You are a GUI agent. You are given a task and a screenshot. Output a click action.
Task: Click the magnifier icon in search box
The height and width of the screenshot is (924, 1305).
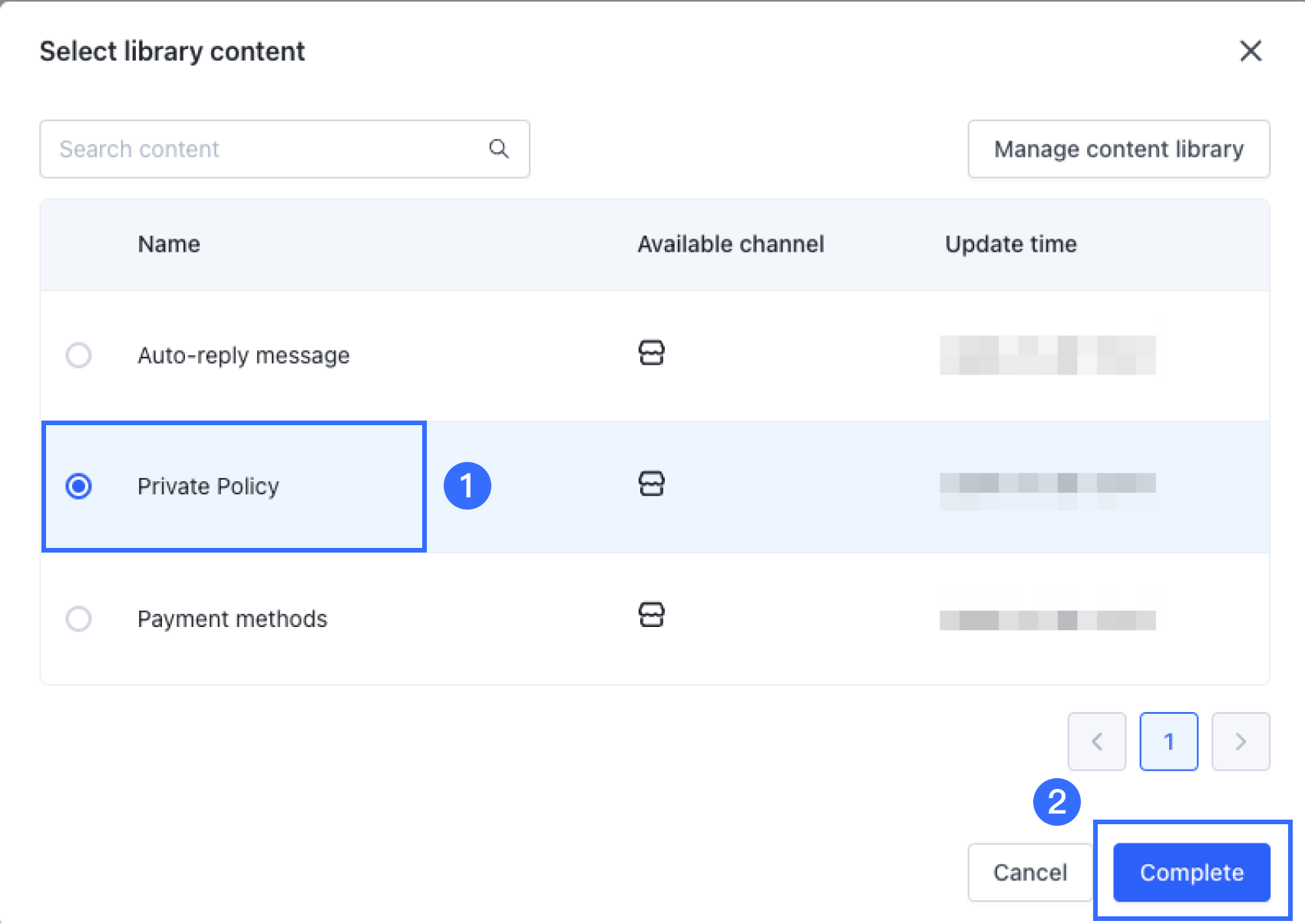click(499, 149)
